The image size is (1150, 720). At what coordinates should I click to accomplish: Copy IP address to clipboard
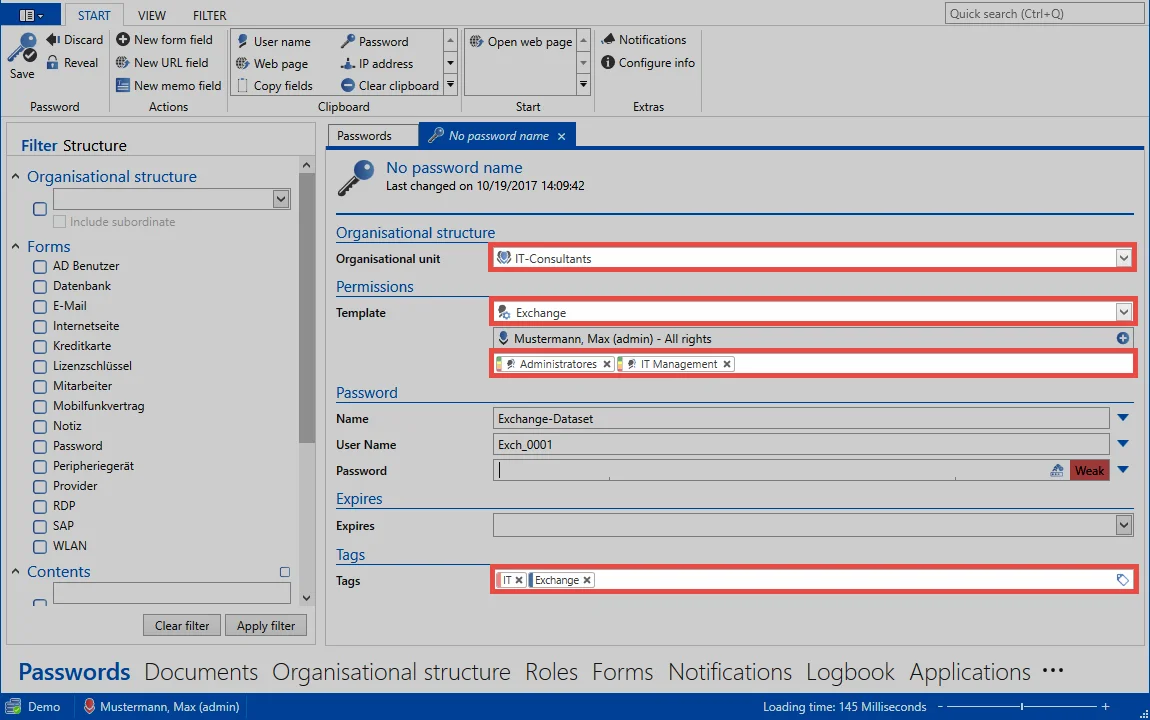click(x=376, y=64)
